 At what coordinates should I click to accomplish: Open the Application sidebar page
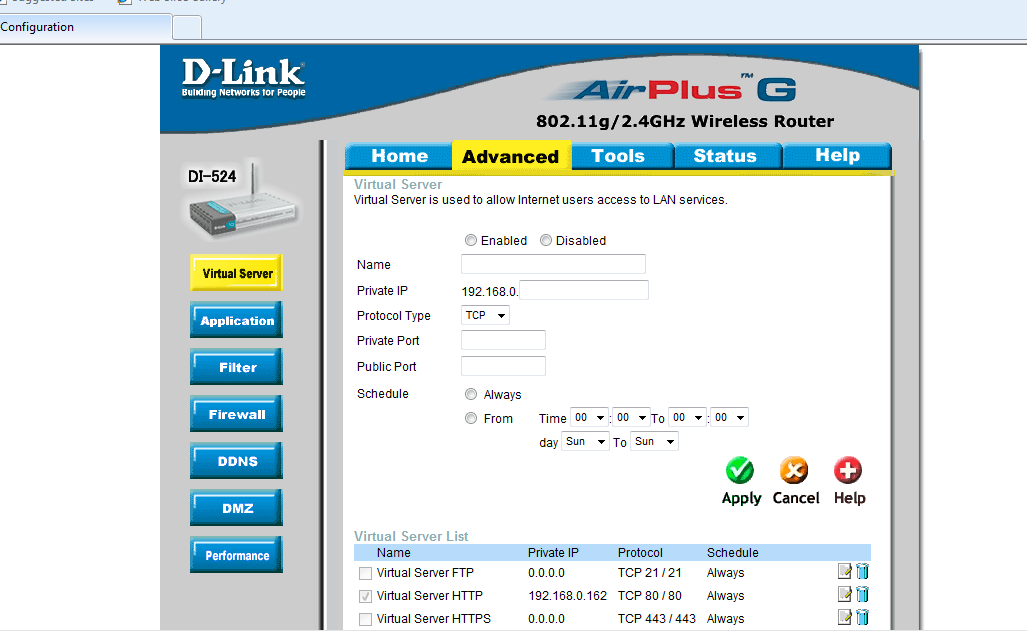236,320
